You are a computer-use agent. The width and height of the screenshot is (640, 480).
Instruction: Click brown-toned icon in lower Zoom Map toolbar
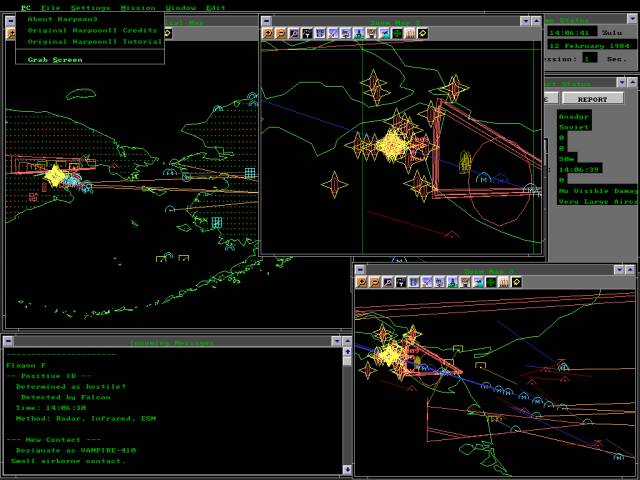[x=465, y=282]
